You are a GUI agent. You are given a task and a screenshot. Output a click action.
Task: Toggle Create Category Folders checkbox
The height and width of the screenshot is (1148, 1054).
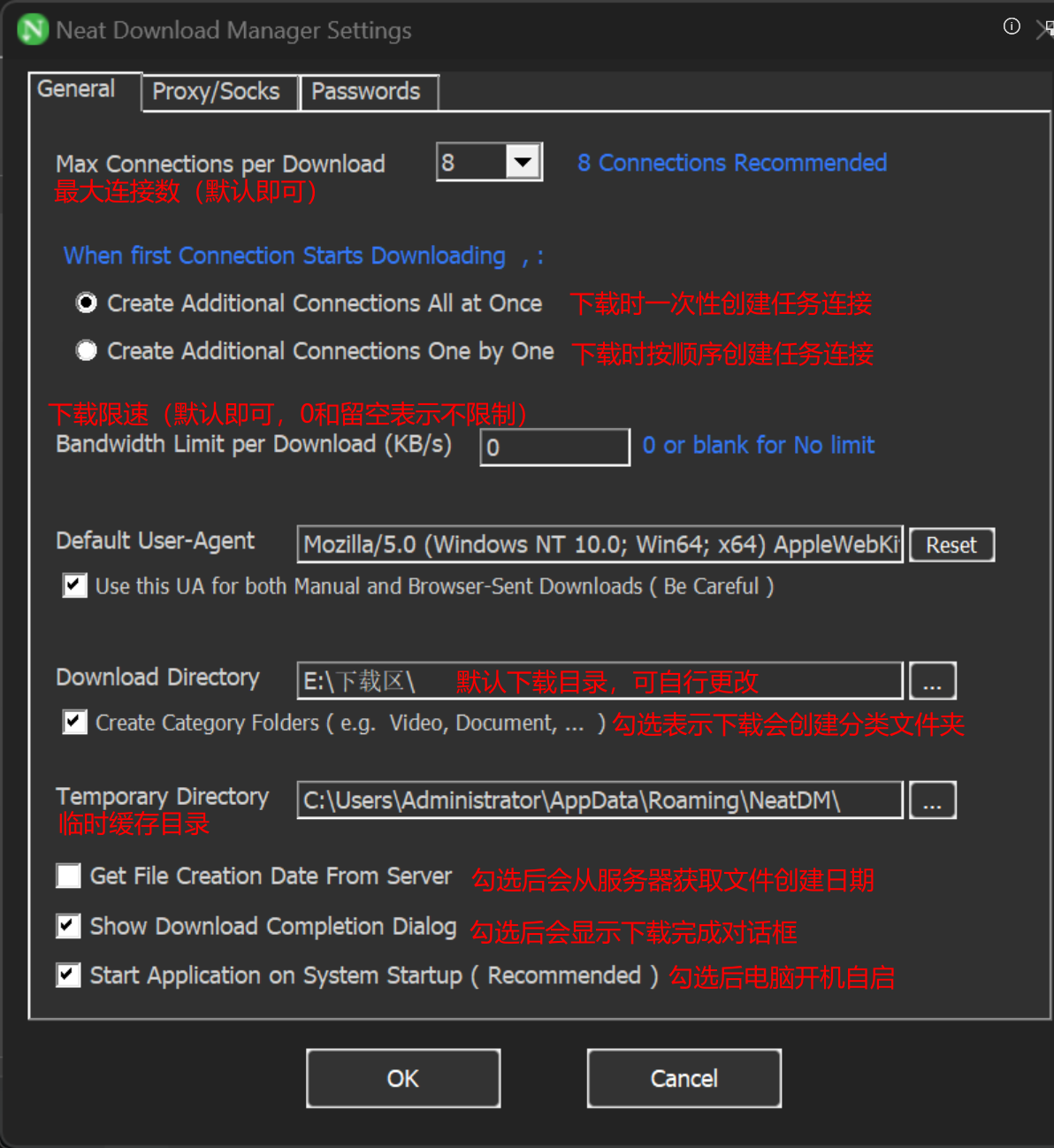75,723
